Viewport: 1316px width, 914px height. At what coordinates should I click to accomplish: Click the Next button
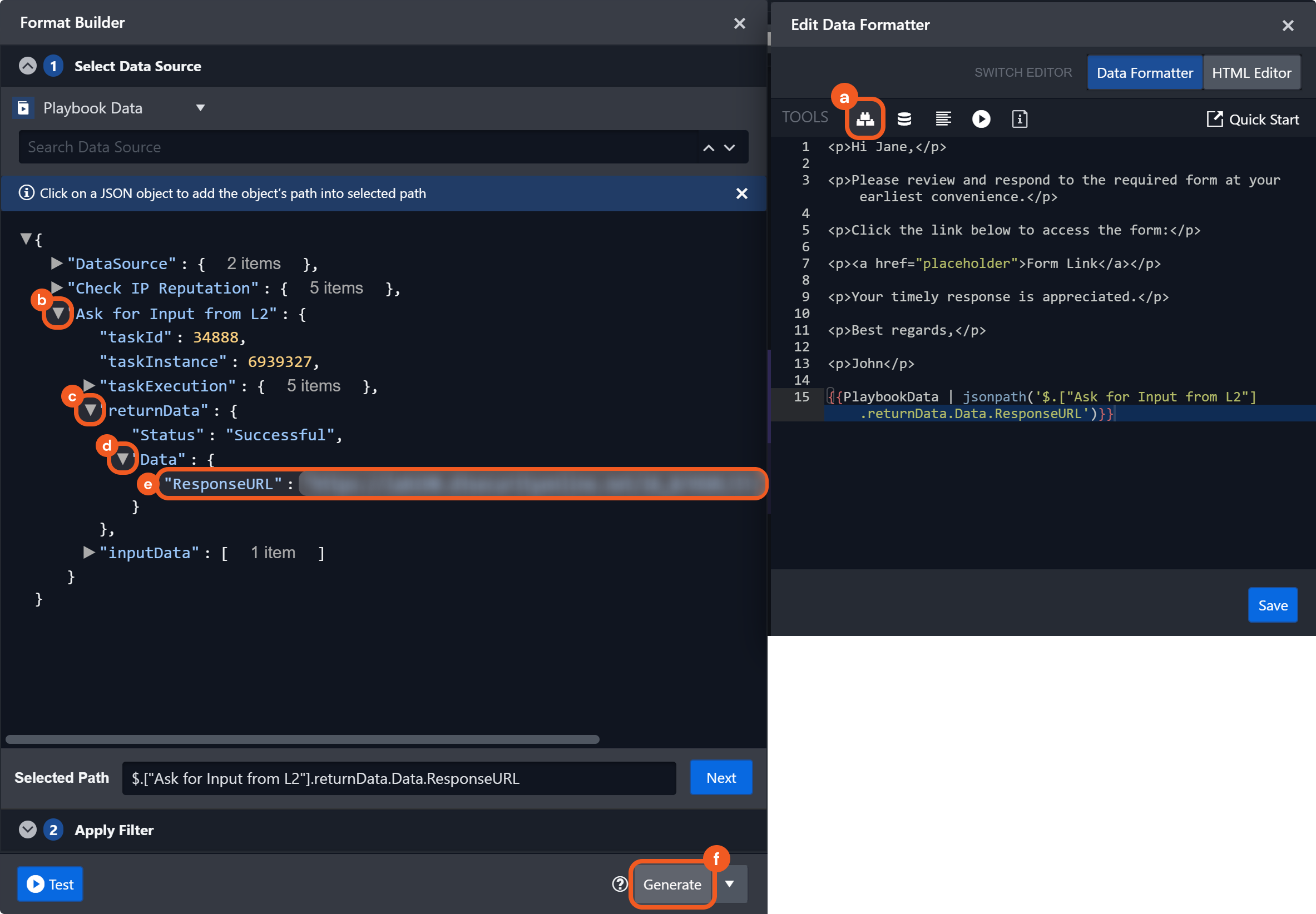point(720,777)
